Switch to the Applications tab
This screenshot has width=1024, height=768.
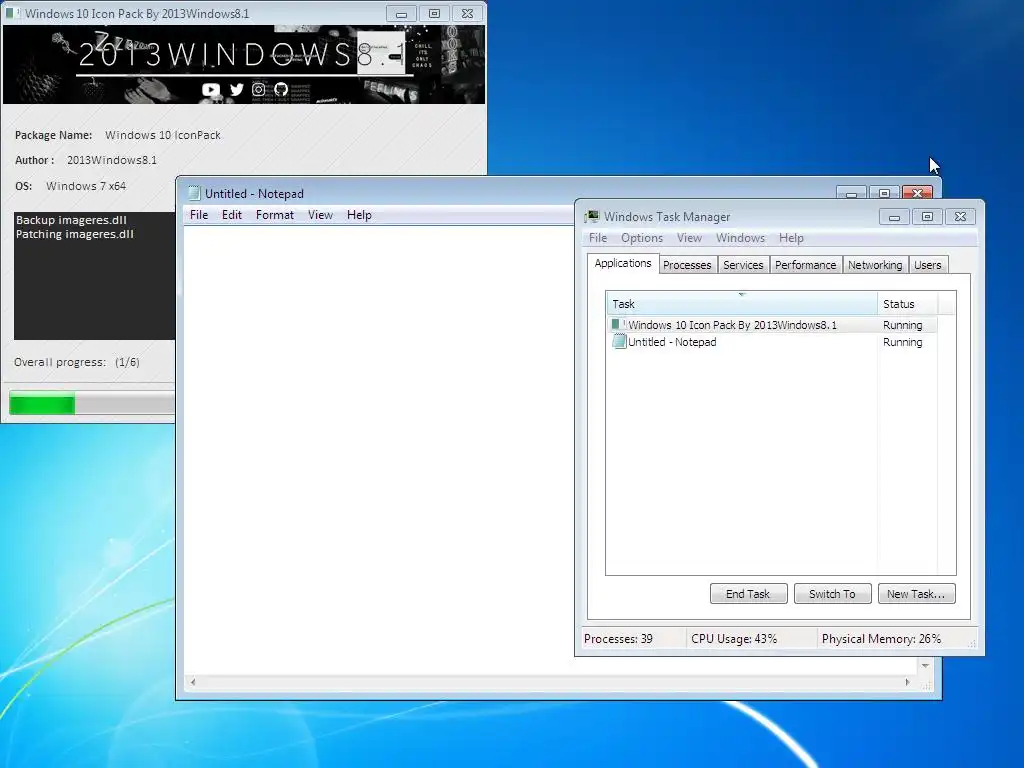622,263
